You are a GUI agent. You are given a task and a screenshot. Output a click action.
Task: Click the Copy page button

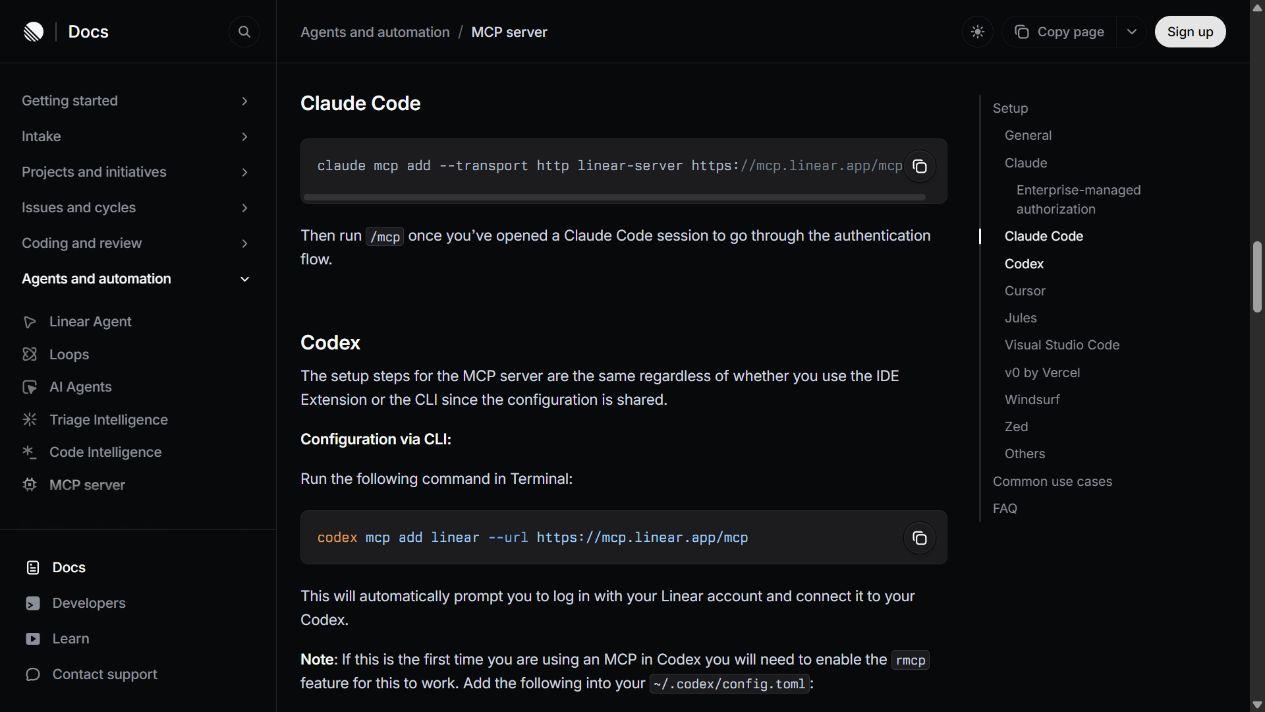click(1061, 32)
